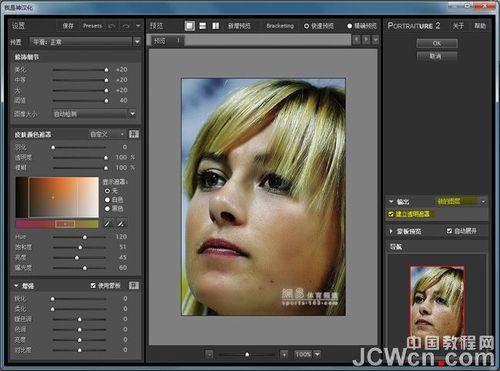Image resolution: width=500 pixels, height=371 pixels.
Task: Go to the next preview tab arrow
Action: 366,40
